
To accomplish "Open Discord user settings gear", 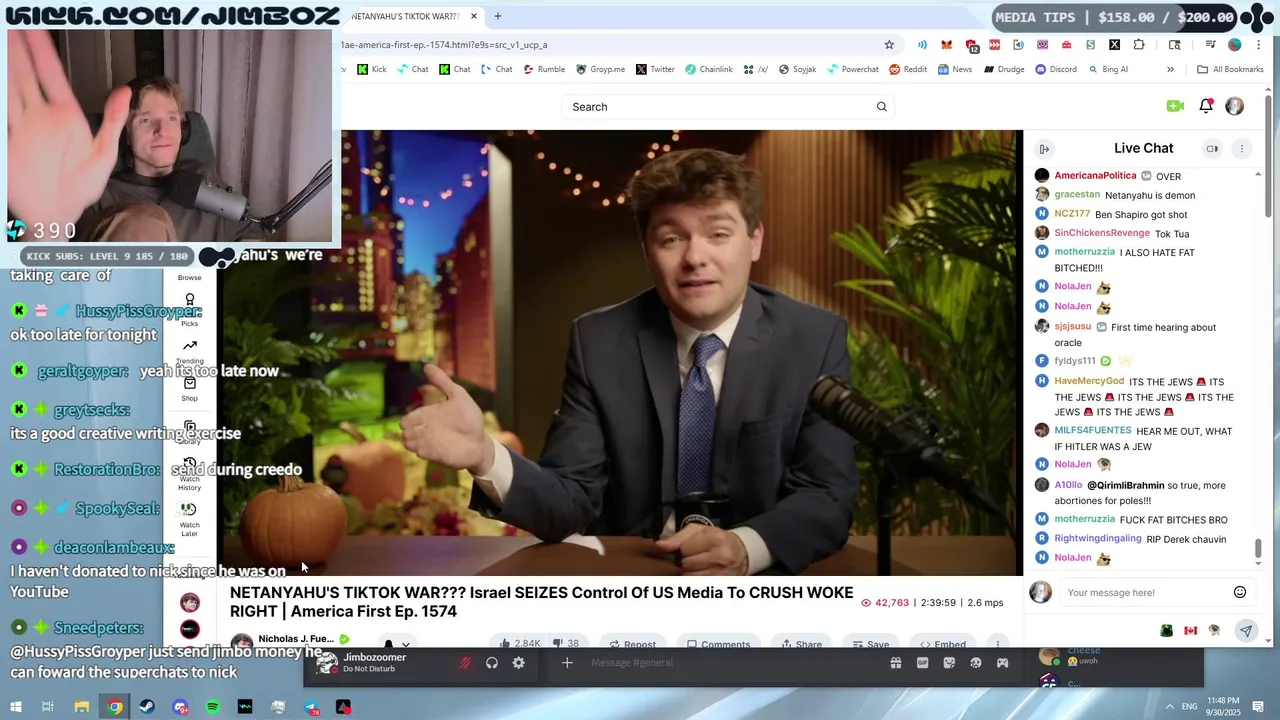I will tap(518, 663).
